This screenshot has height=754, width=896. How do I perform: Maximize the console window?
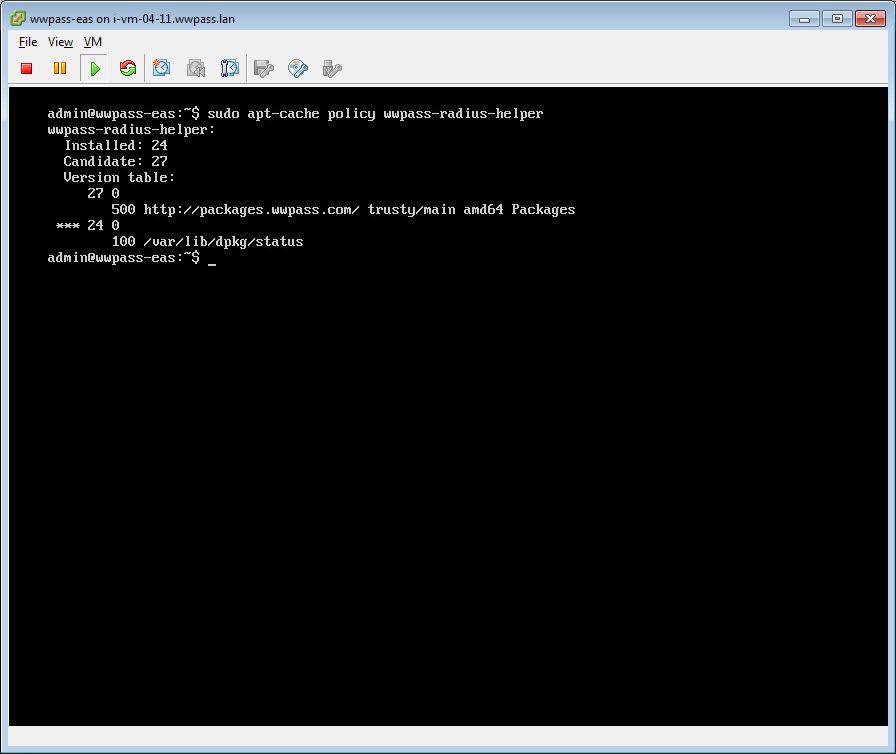coord(836,17)
